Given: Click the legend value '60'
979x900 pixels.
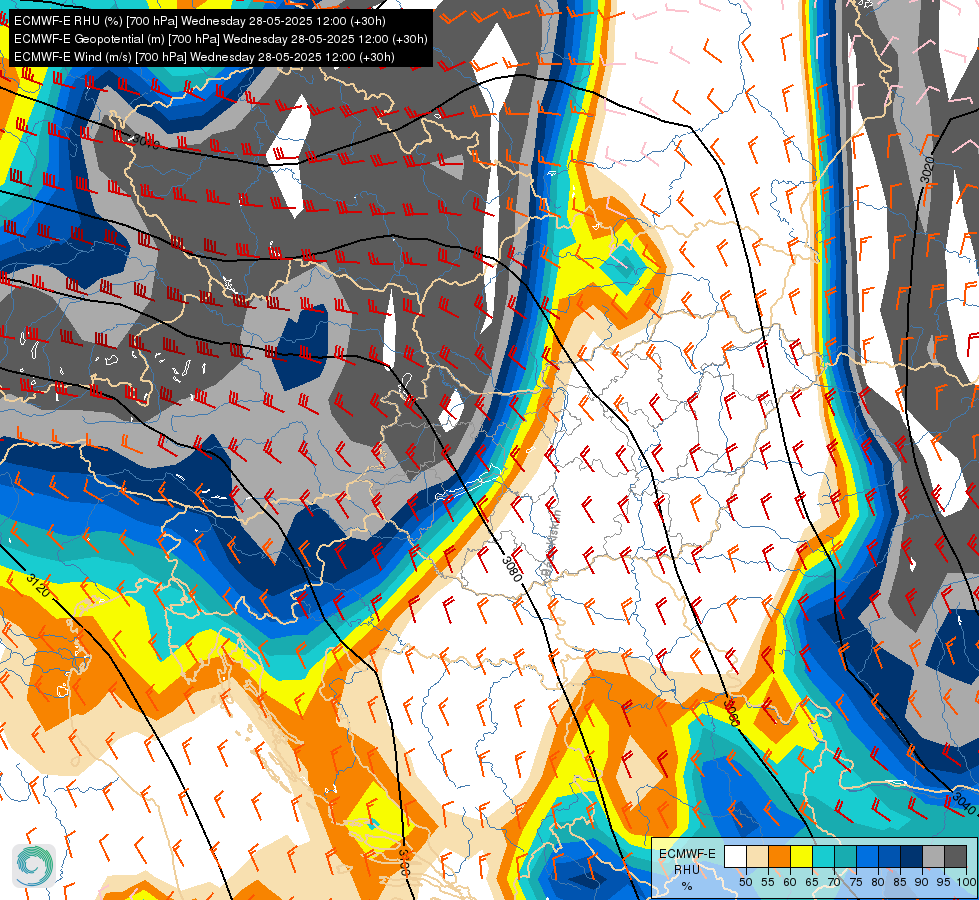Looking at the screenshot, I should tap(790, 882).
